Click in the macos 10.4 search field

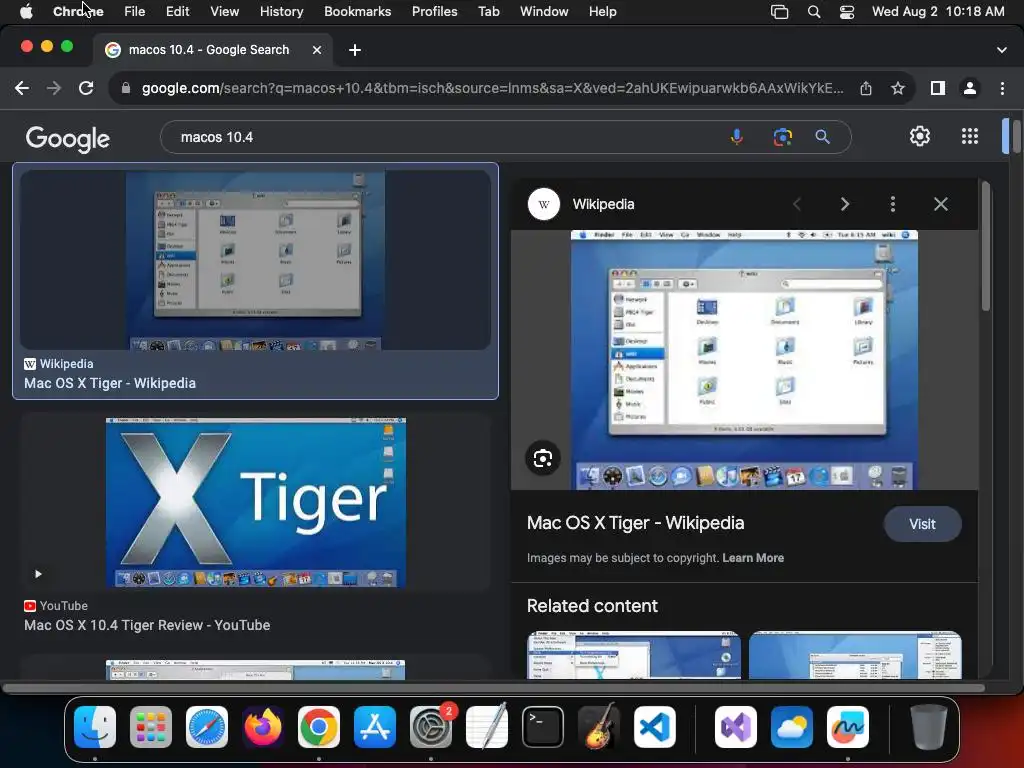coord(444,137)
